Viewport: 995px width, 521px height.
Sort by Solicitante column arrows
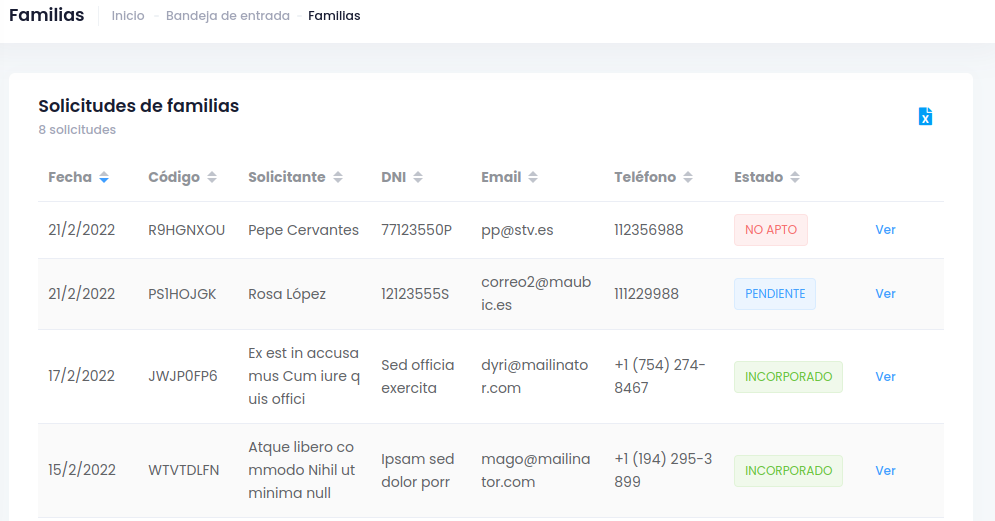pos(338,177)
